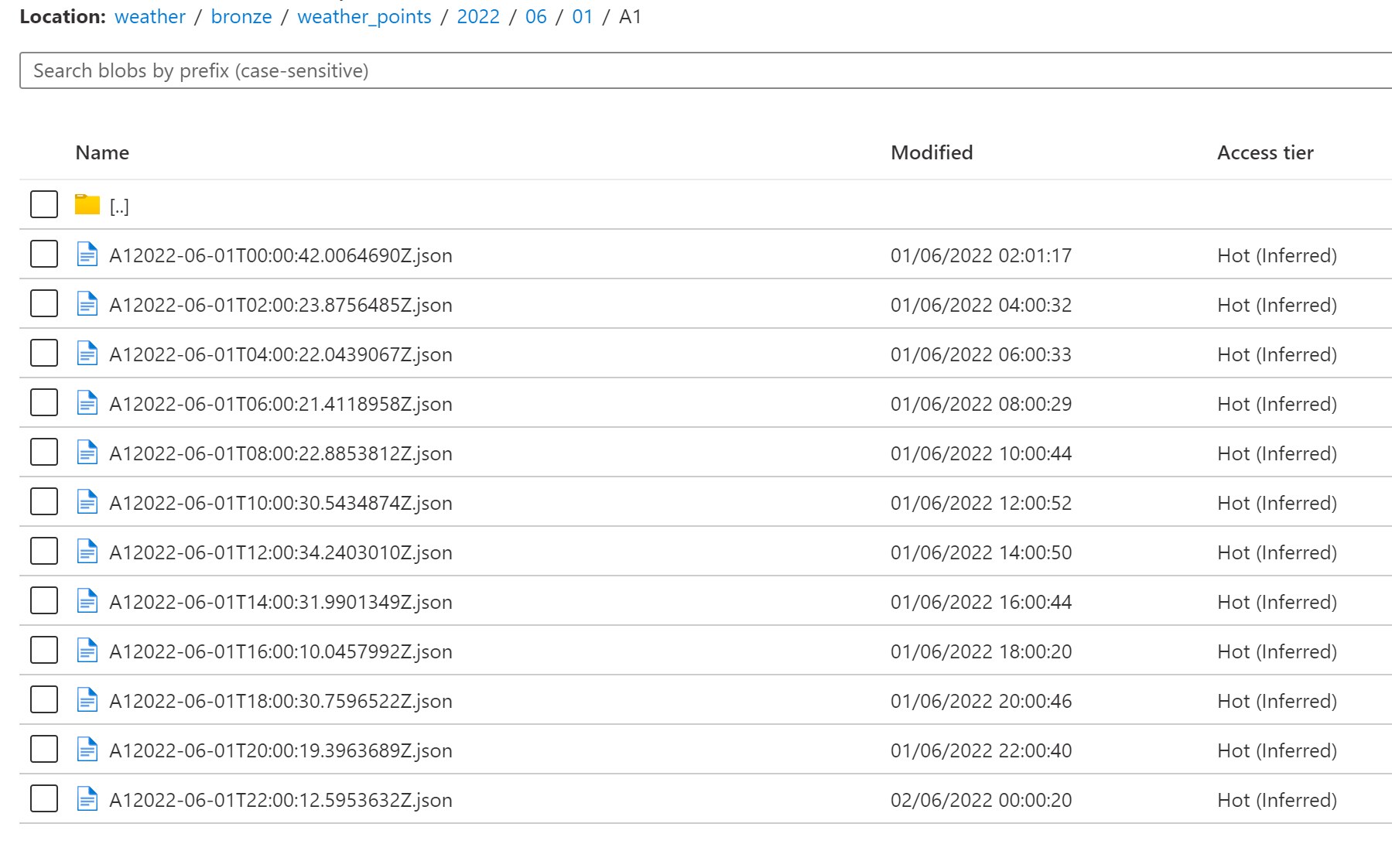
Task: Click file icon for A12022-06-01T04:00:22 blob
Action: click(x=87, y=354)
